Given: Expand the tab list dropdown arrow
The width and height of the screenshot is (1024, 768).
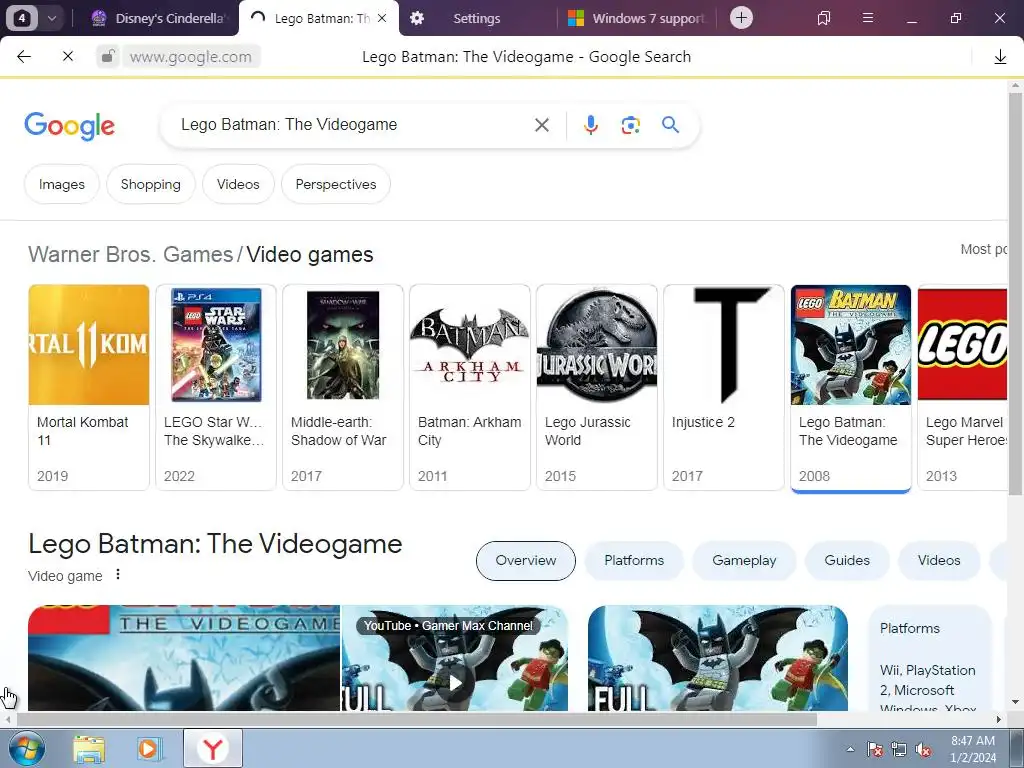Looking at the screenshot, I should [52, 18].
